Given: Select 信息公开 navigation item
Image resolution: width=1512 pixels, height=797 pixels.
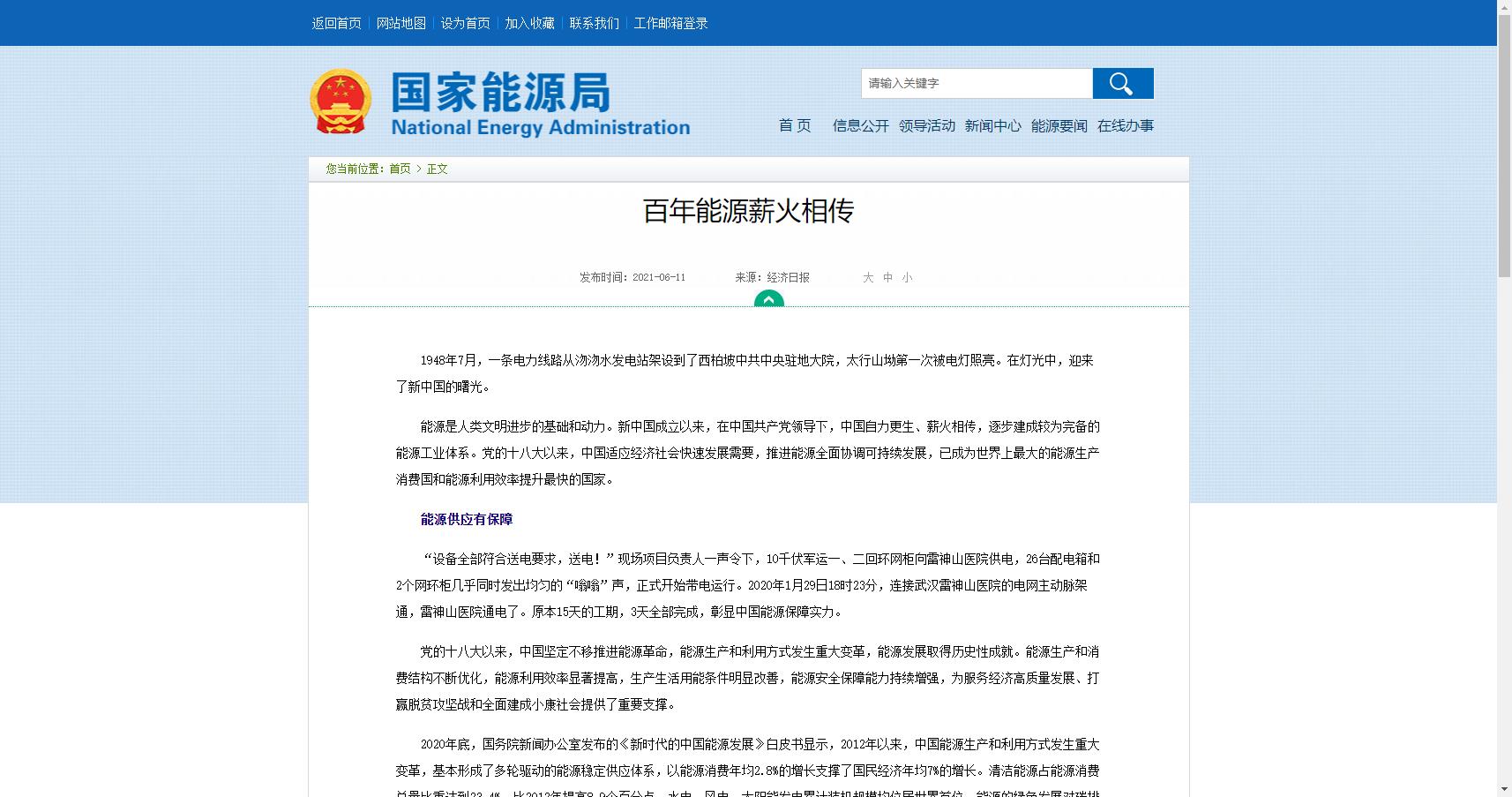Looking at the screenshot, I should pyautogui.click(x=860, y=126).
